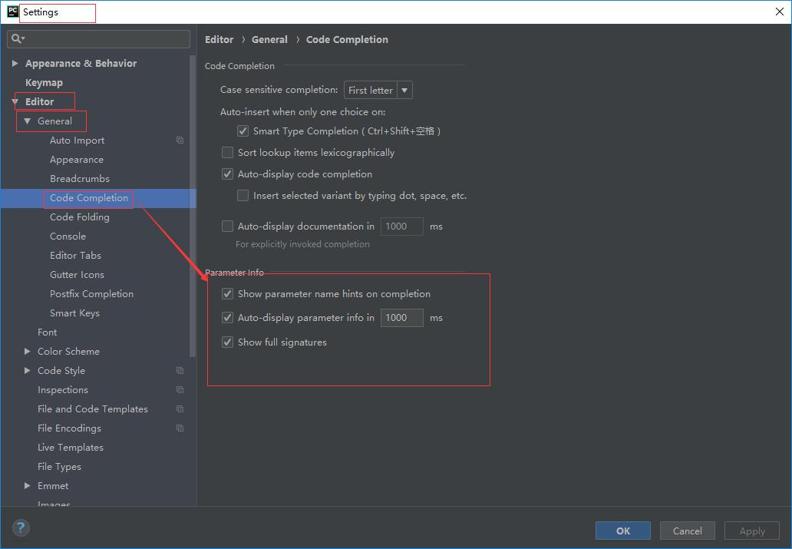Open Live Templates settings
Image resolution: width=792 pixels, height=549 pixels.
point(70,447)
